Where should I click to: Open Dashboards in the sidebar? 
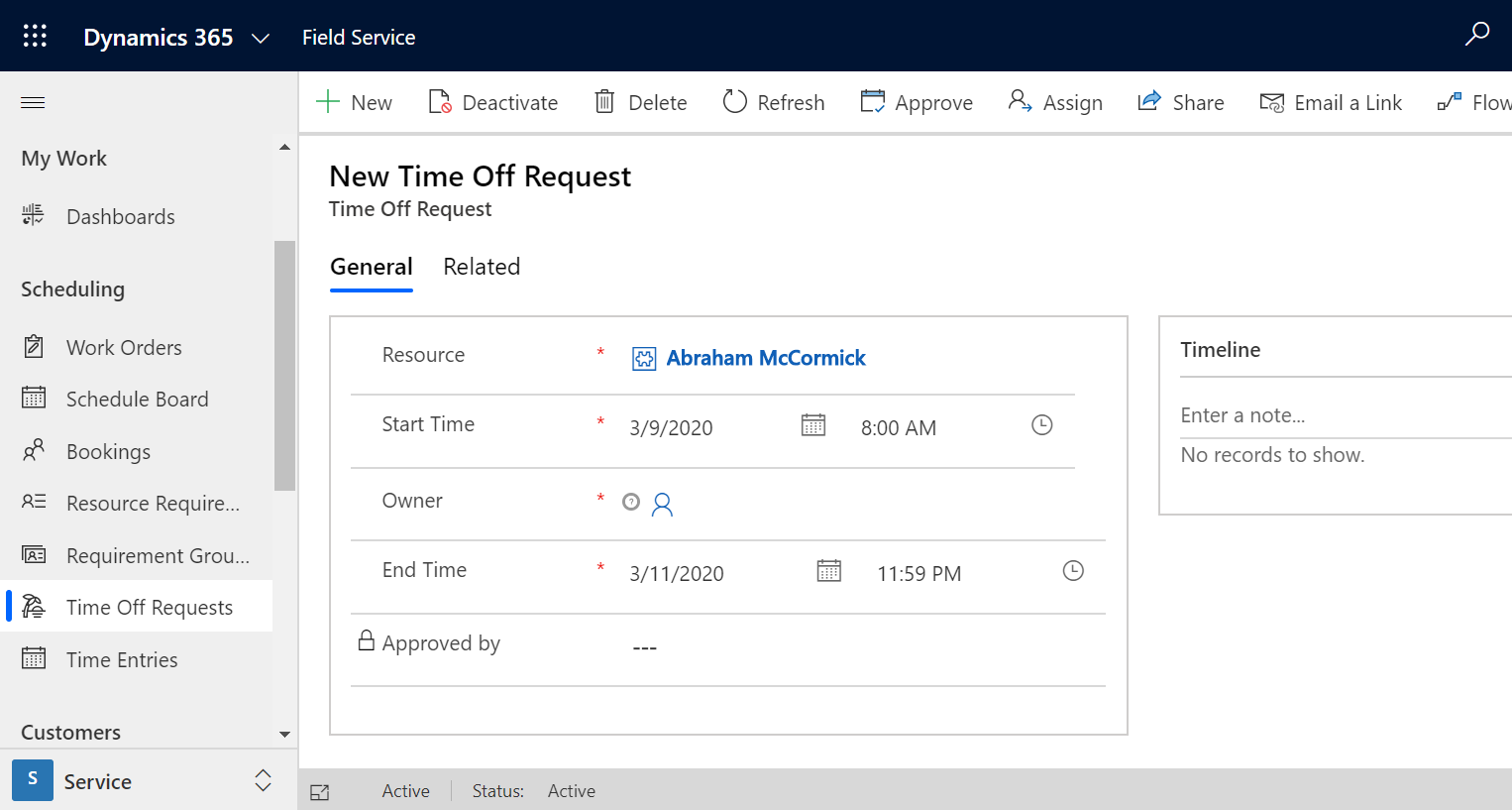tap(121, 217)
